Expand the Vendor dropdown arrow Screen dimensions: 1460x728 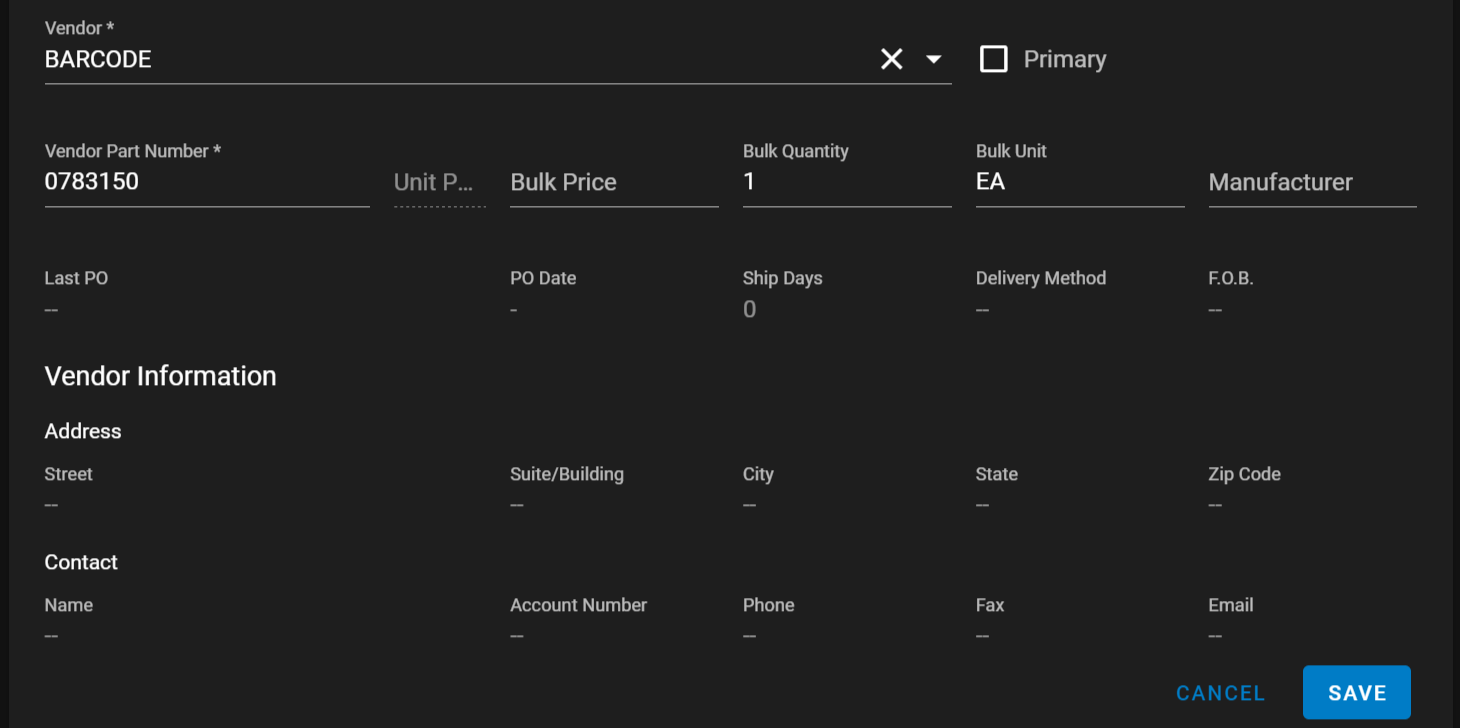click(934, 60)
